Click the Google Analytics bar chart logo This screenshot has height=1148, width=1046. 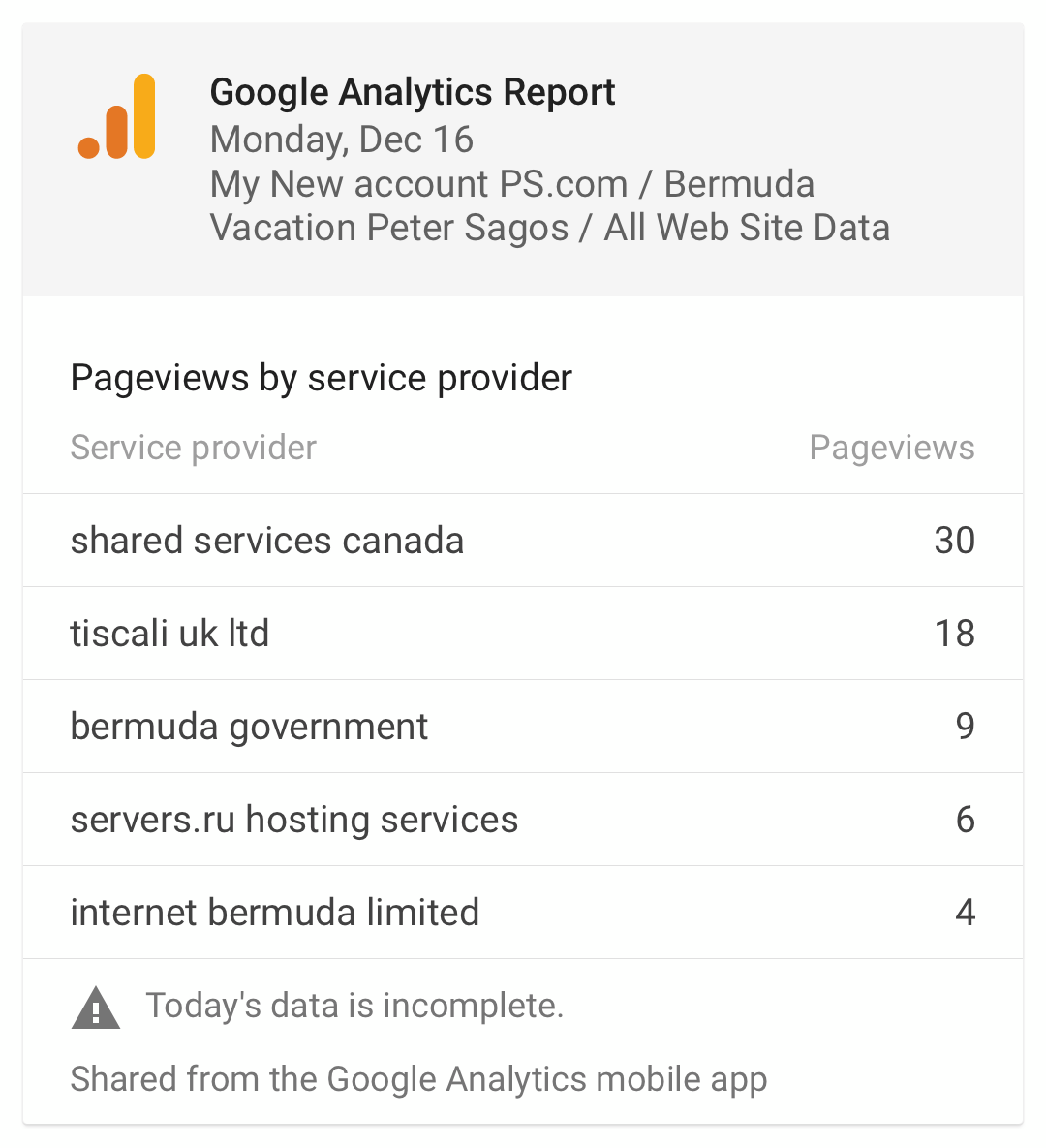point(117,115)
